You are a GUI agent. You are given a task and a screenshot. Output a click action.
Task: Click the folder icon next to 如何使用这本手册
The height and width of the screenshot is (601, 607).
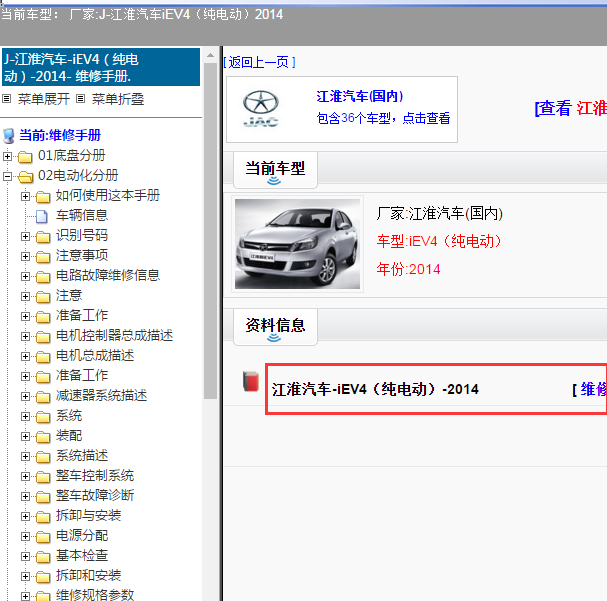tap(43, 197)
